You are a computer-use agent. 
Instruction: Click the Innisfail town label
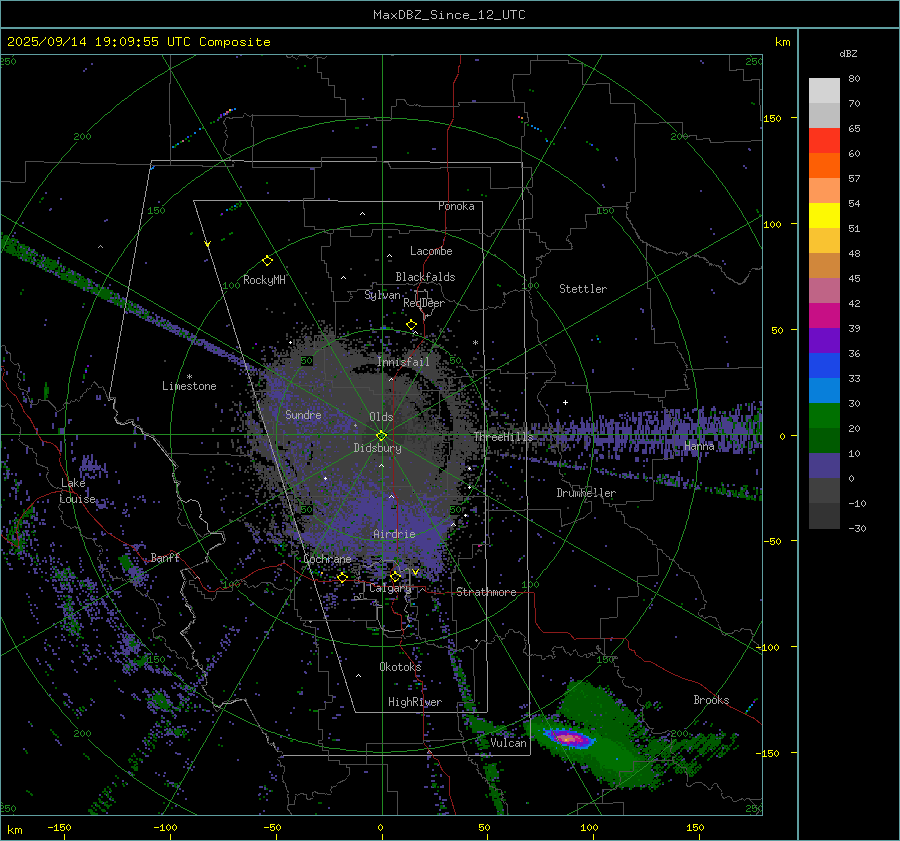coord(404,362)
